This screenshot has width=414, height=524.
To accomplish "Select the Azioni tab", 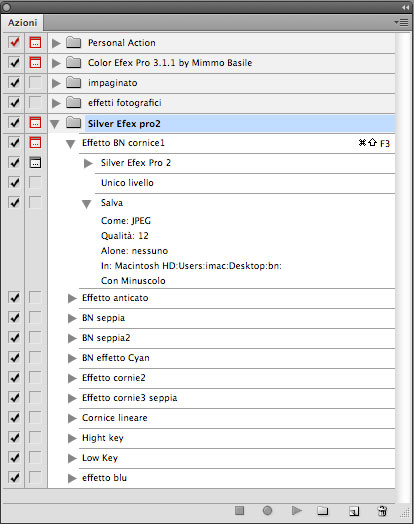I will click(22, 23).
